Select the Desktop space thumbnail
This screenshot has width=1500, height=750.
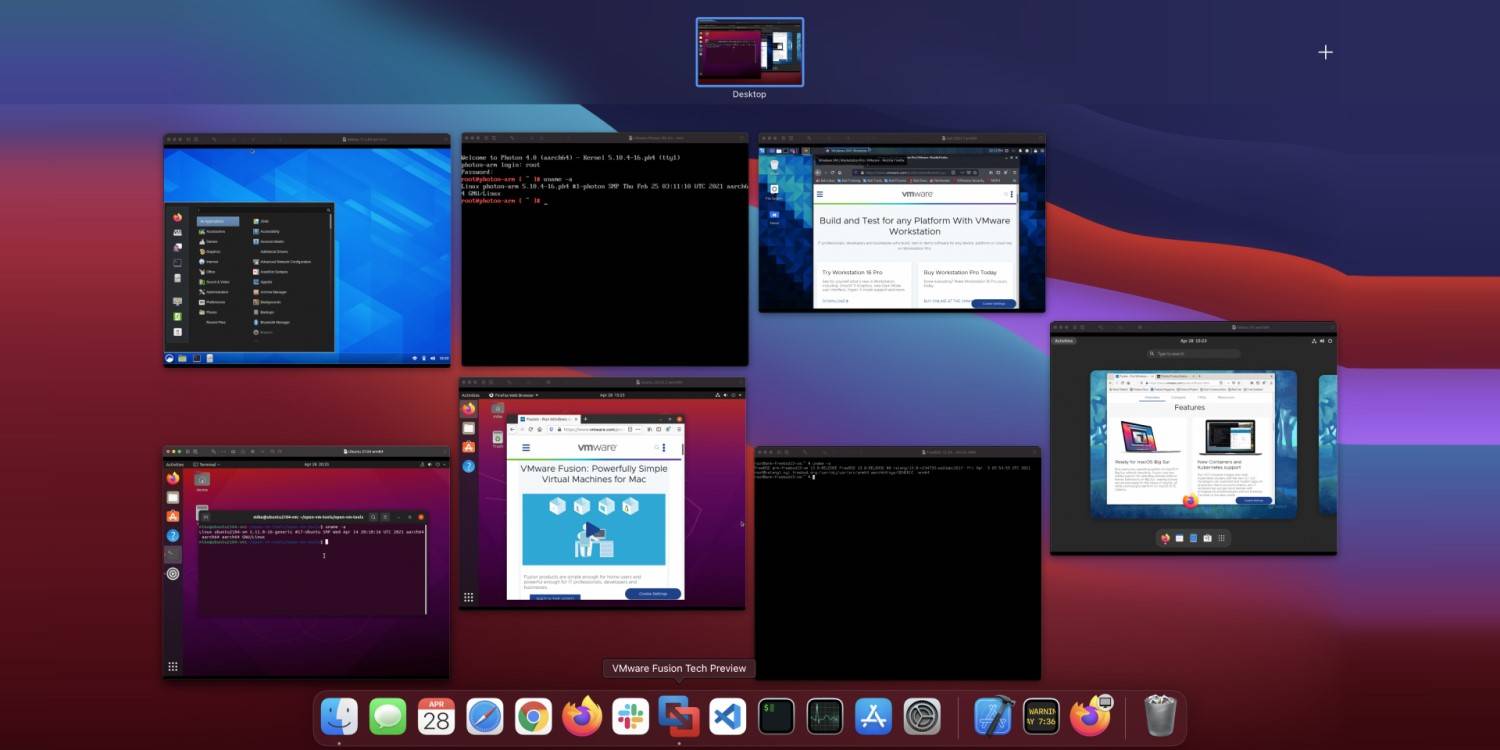[750, 51]
